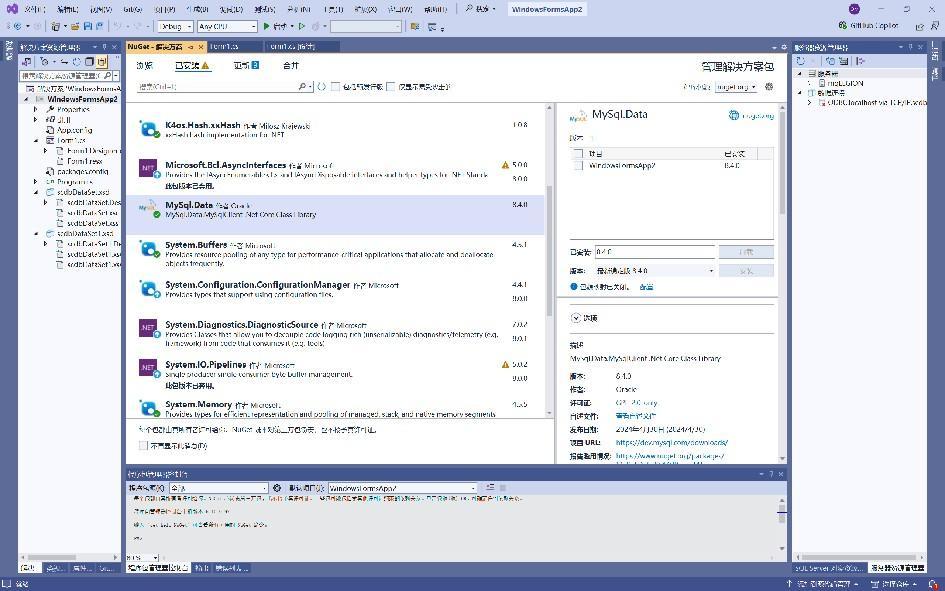Click the nuget.org globe icon near MySql.Data title
The width and height of the screenshot is (945, 591).
pyautogui.click(x=733, y=115)
